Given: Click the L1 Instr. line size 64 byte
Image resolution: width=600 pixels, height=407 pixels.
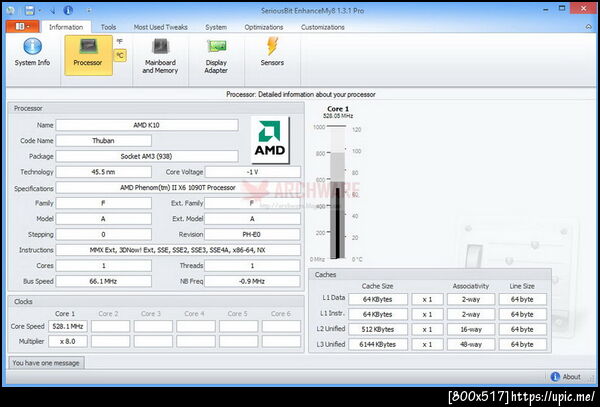Looking at the screenshot, I should pos(522,314).
